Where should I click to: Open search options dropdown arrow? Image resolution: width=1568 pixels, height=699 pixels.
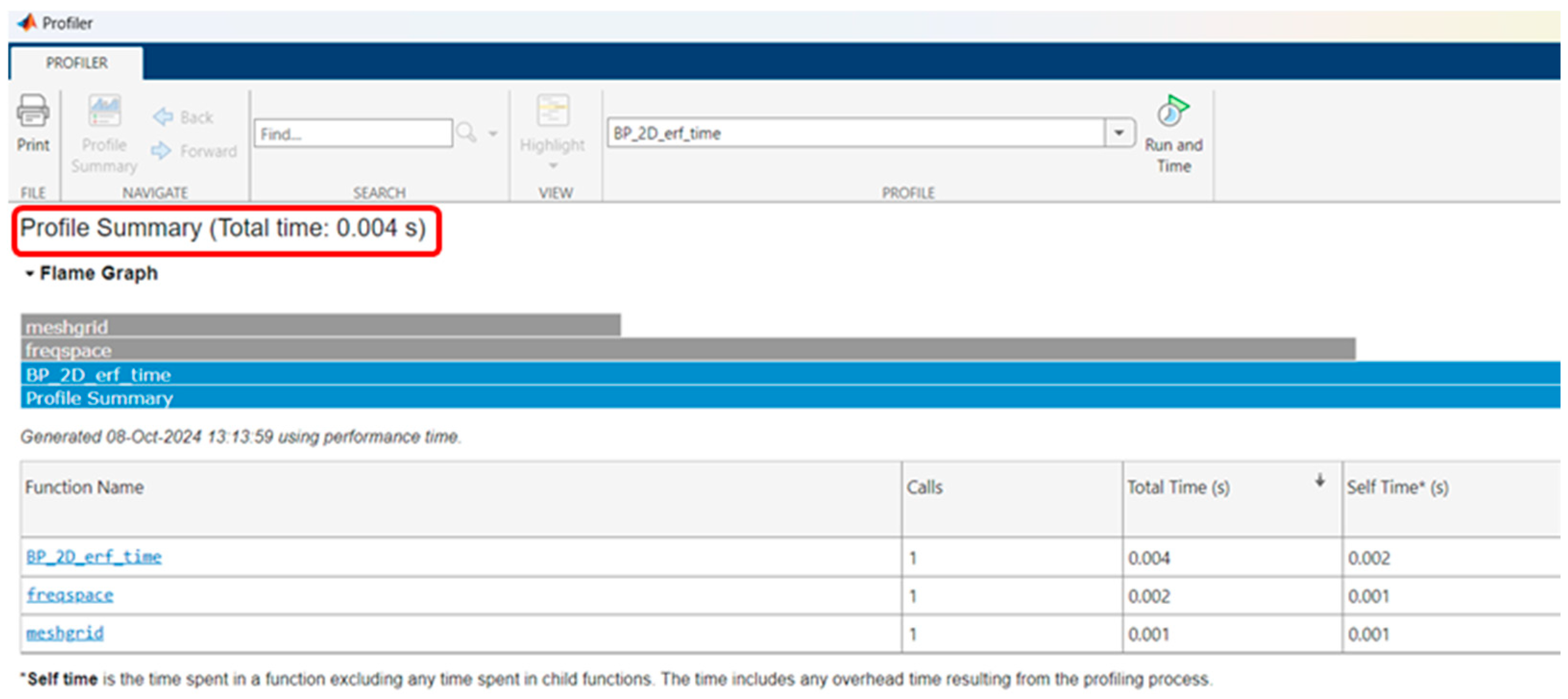click(493, 133)
